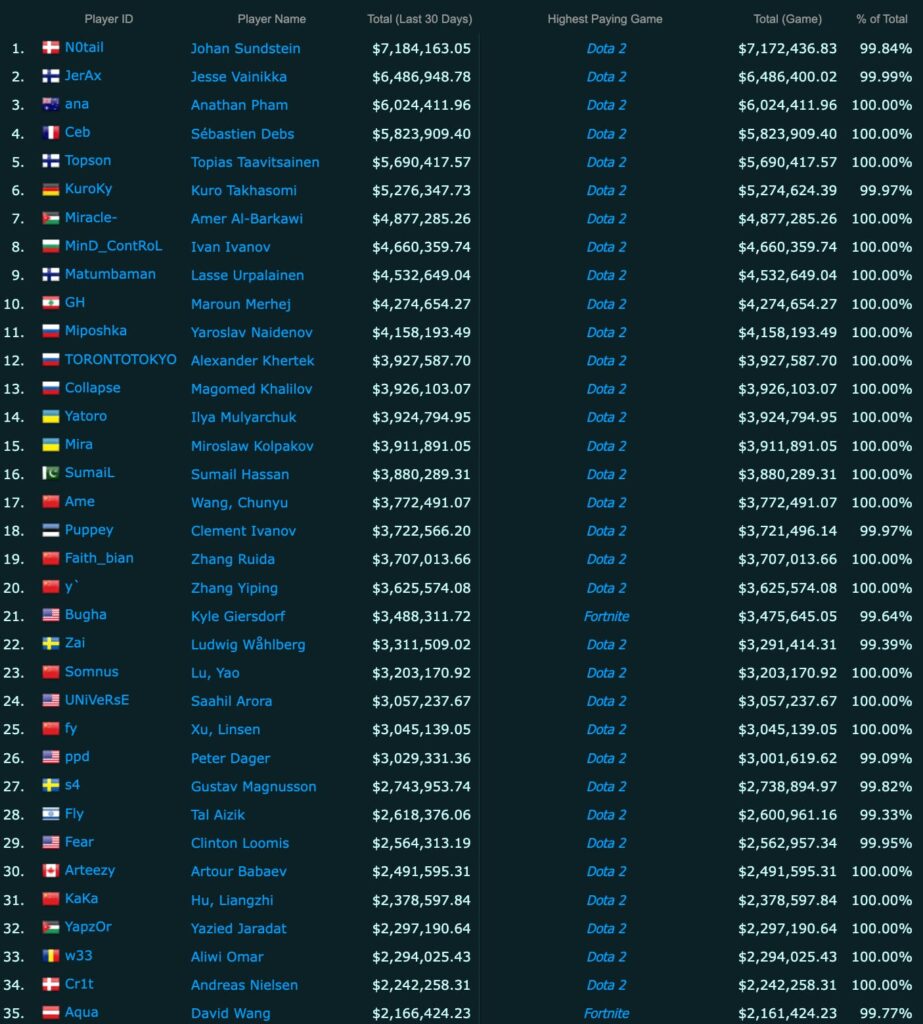923x1024 pixels.
Task: Select the Anathan Pham name link
Action: (x=239, y=105)
